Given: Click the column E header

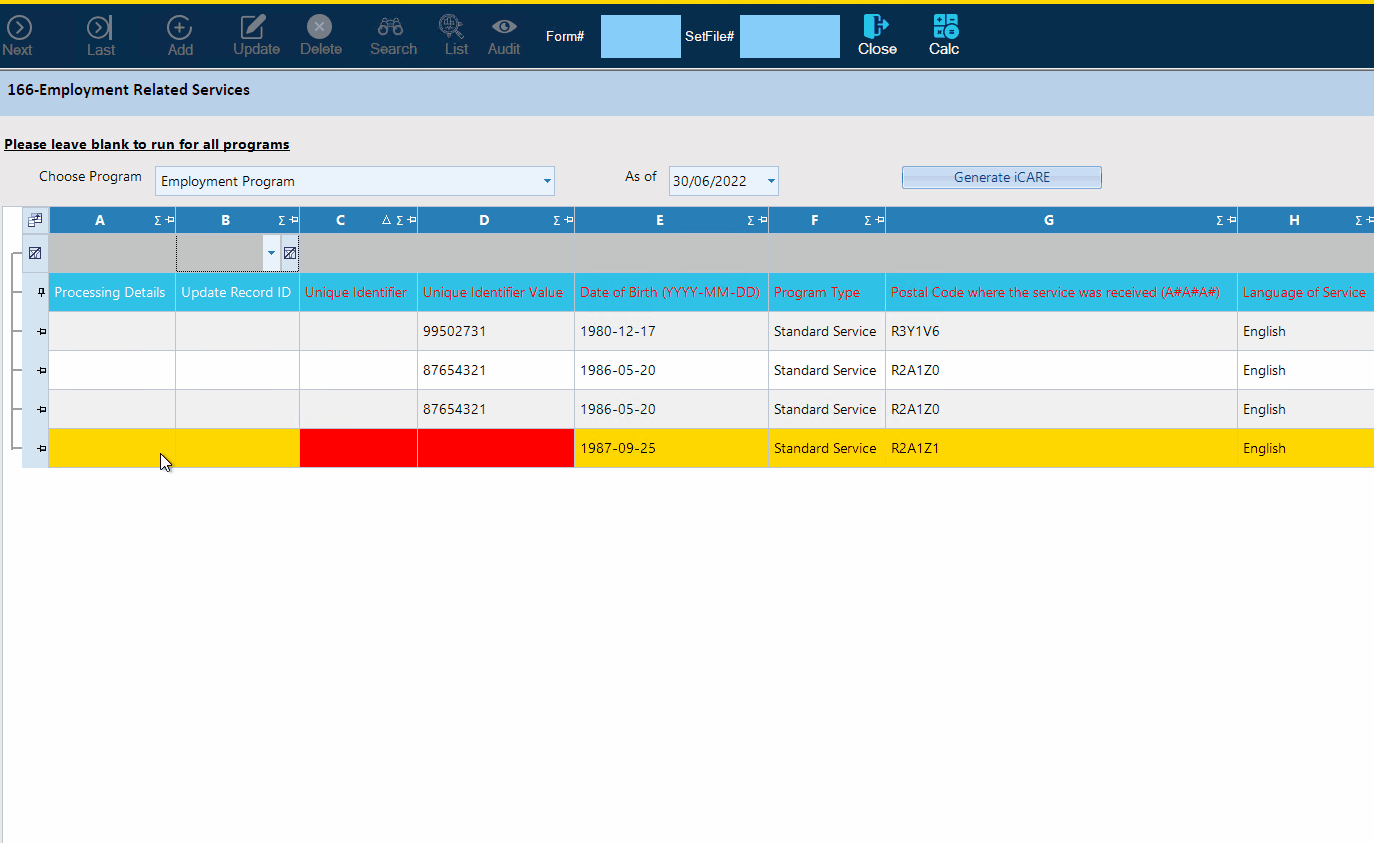Looking at the screenshot, I should [660, 220].
